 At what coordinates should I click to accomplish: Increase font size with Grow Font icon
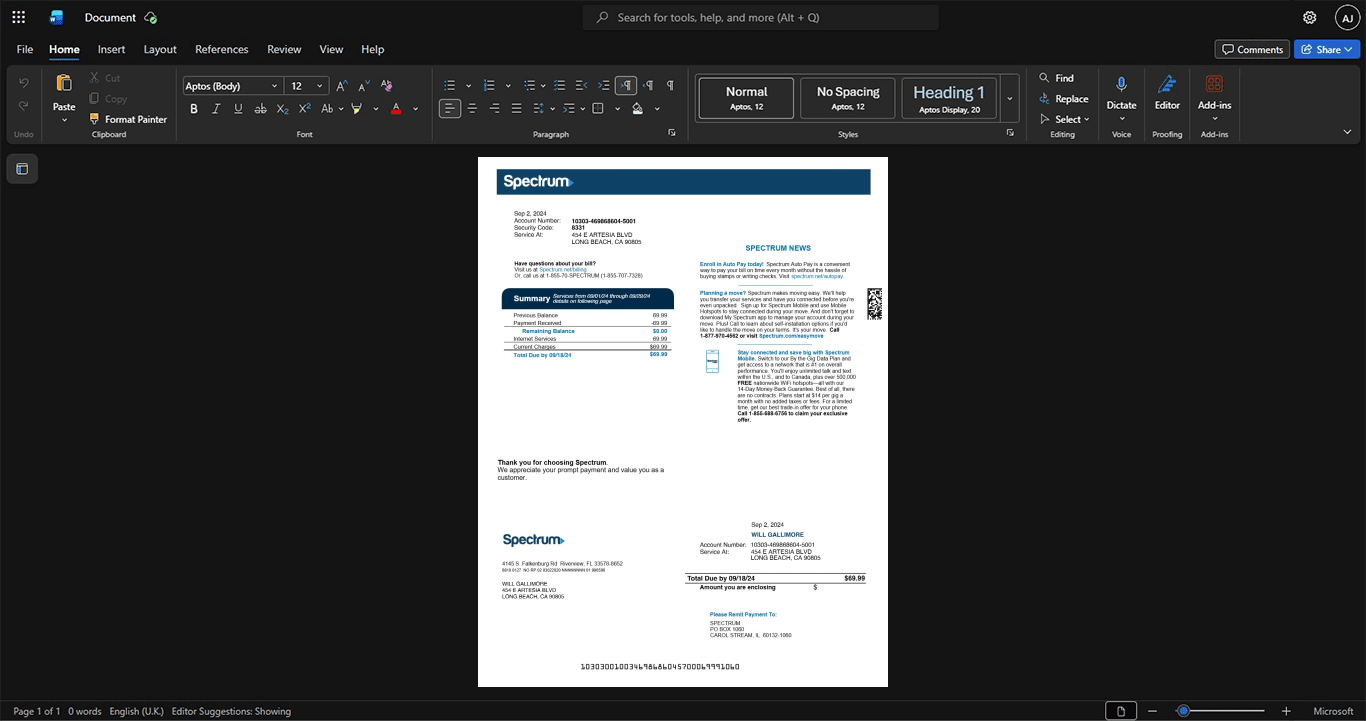point(342,86)
